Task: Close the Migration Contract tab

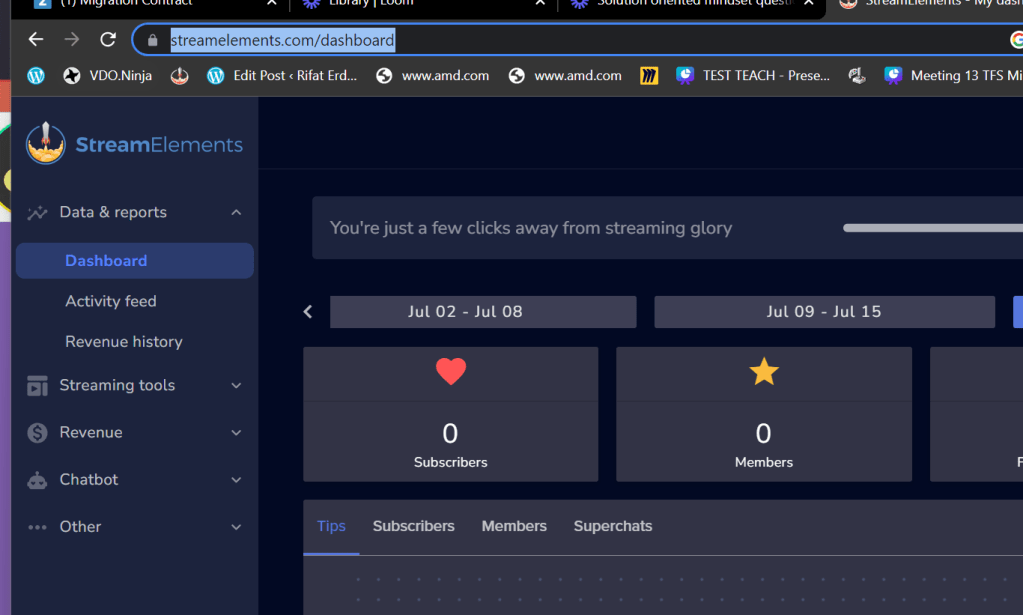Action: (x=272, y=3)
